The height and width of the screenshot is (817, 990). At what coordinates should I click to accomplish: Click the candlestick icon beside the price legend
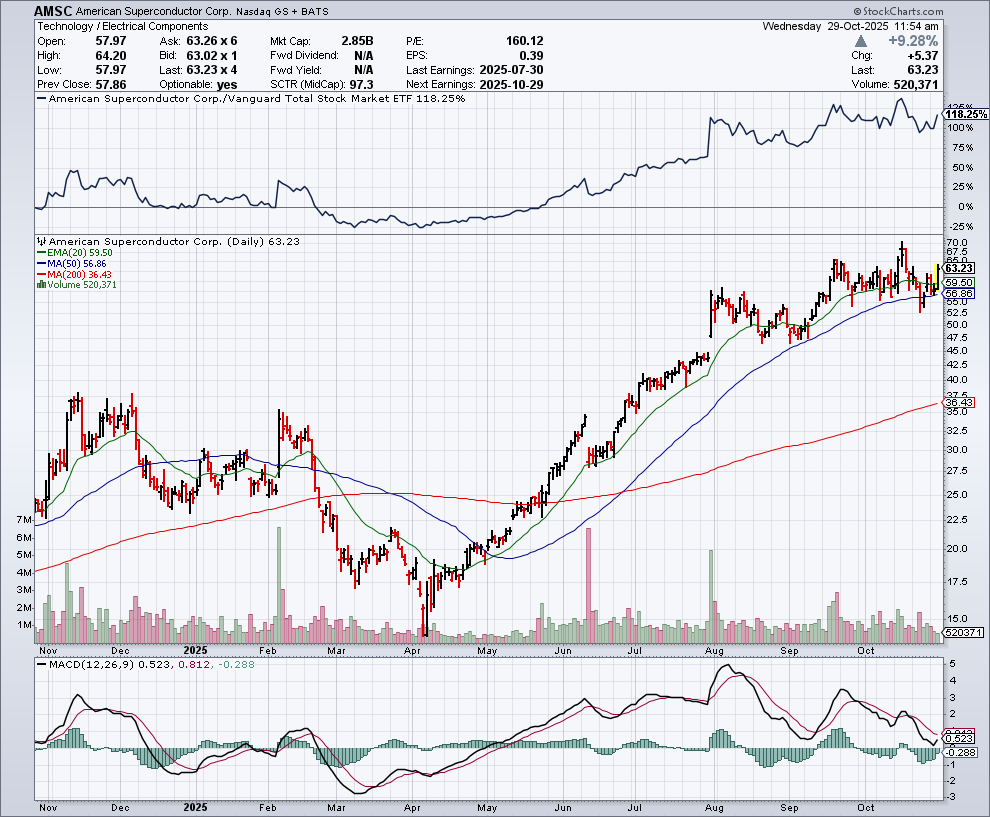tap(41, 242)
